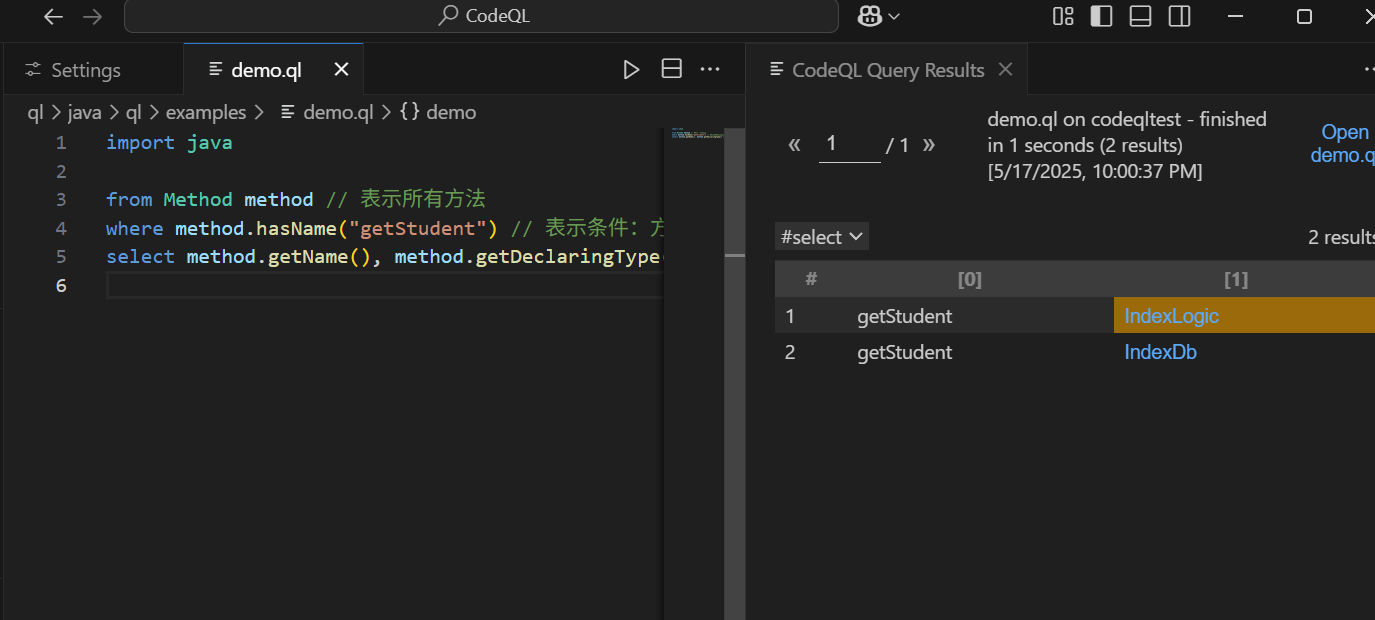Click the CodeQL search box in title bar

[481, 16]
